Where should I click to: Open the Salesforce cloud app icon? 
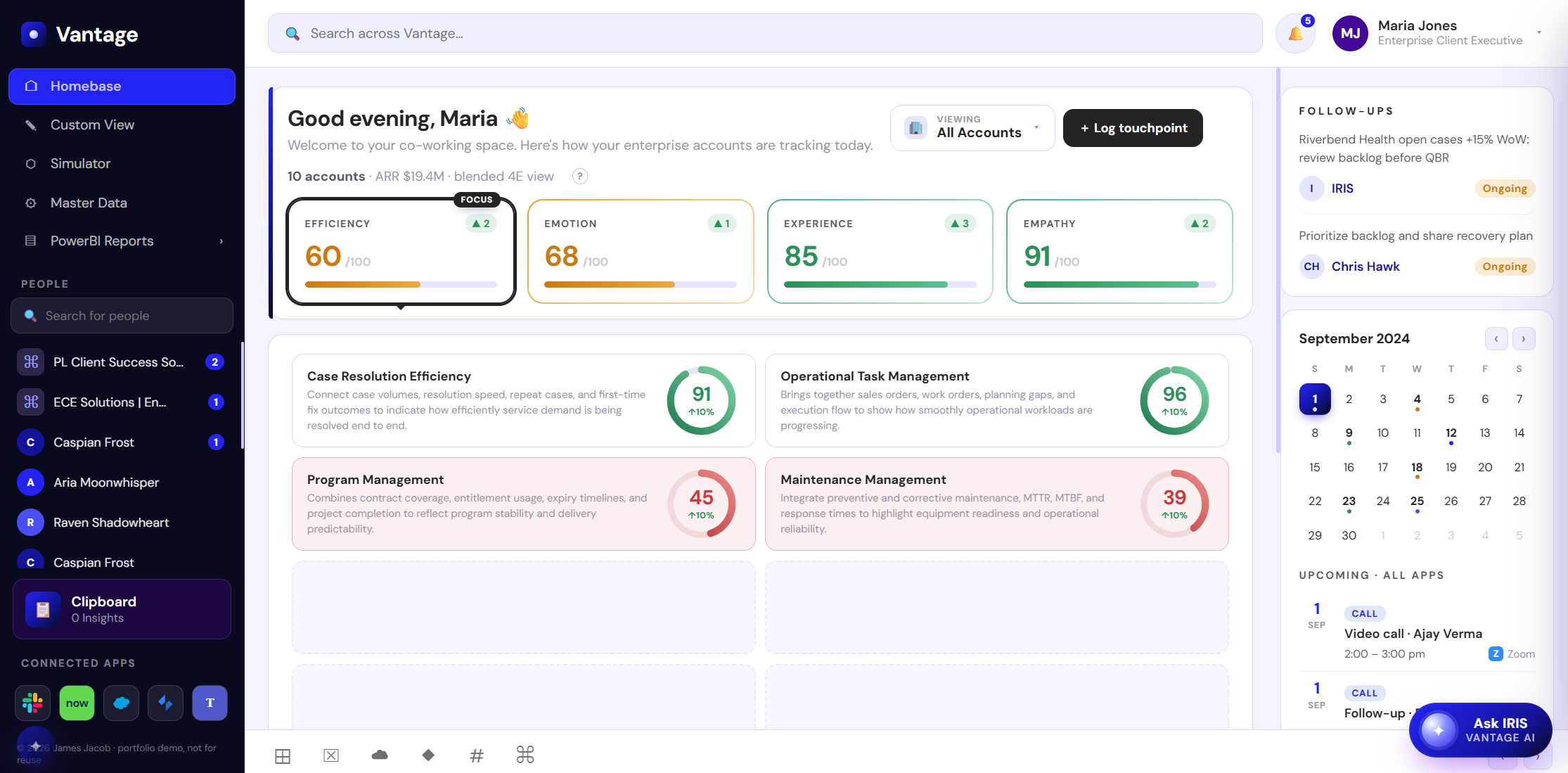point(121,703)
